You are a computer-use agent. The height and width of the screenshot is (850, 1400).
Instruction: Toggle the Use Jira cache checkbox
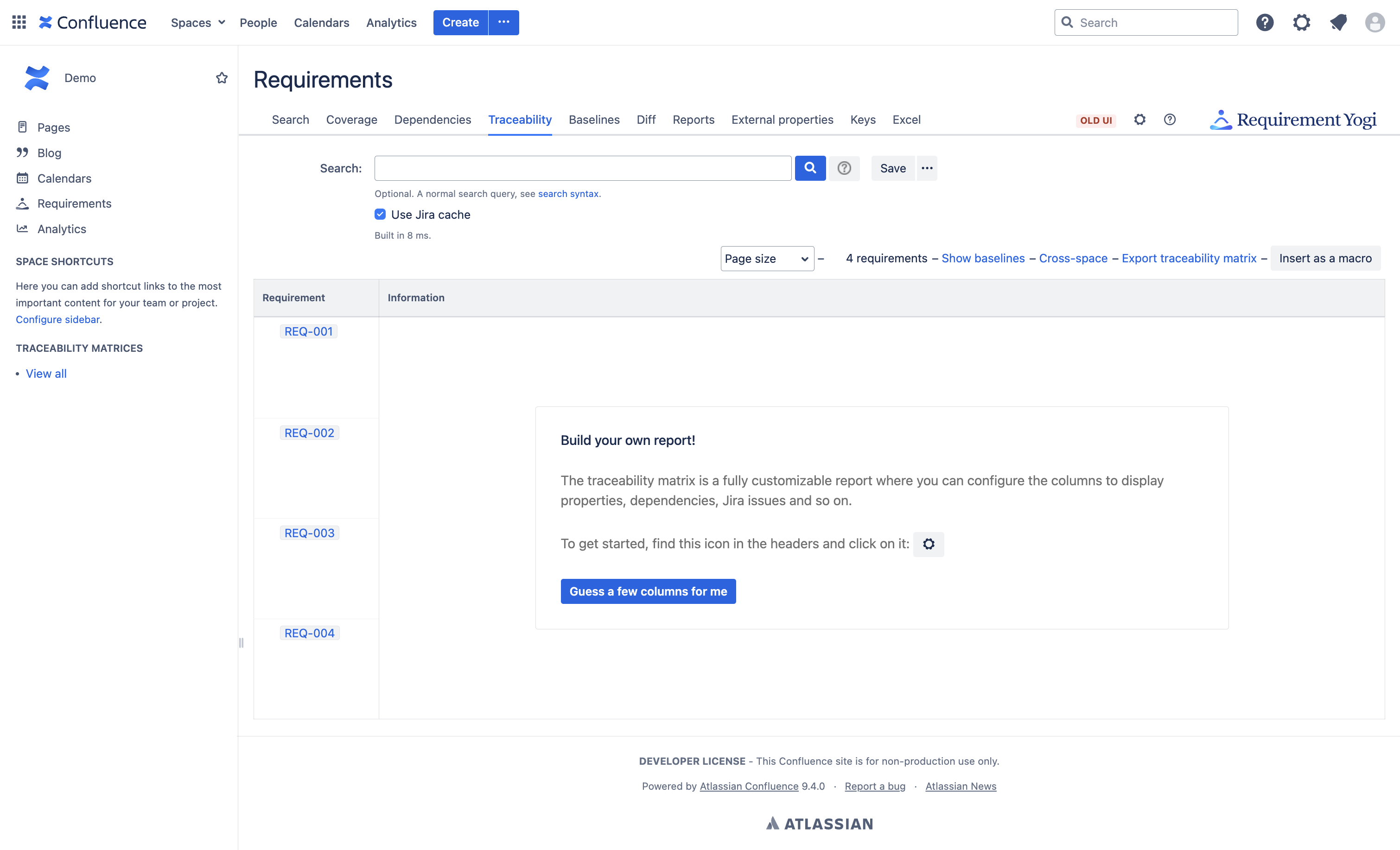pyautogui.click(x=380, y=214)
